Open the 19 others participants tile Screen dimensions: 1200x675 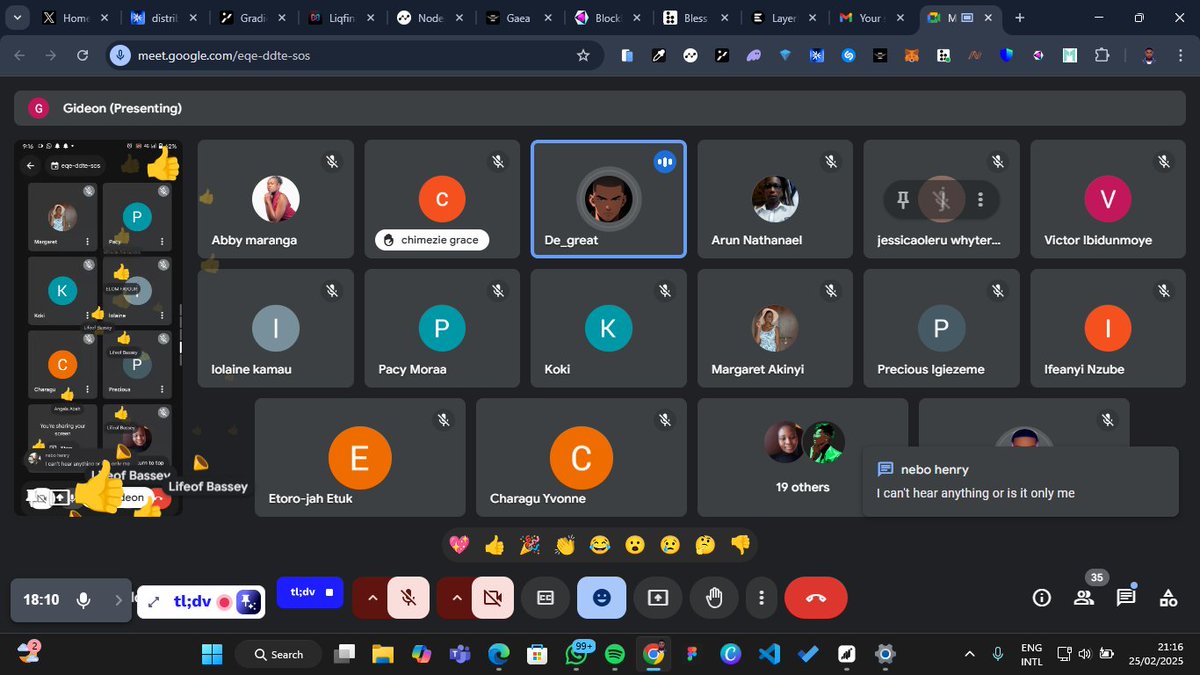(803, 457)
